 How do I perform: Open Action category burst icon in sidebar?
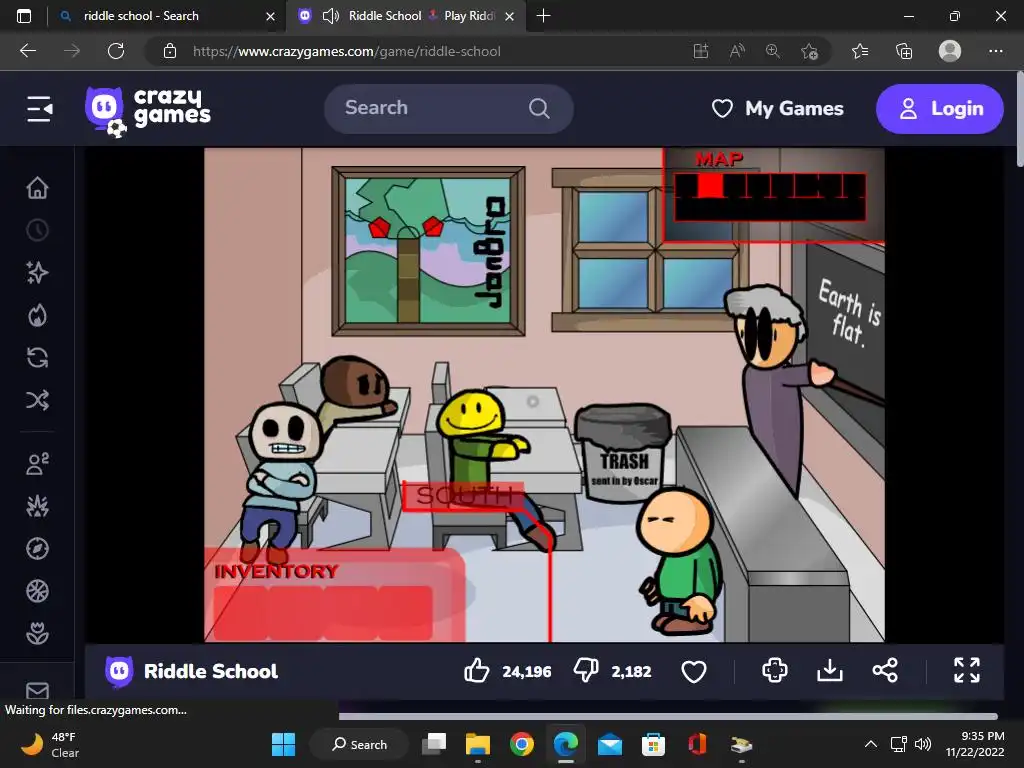coord(37,506)
